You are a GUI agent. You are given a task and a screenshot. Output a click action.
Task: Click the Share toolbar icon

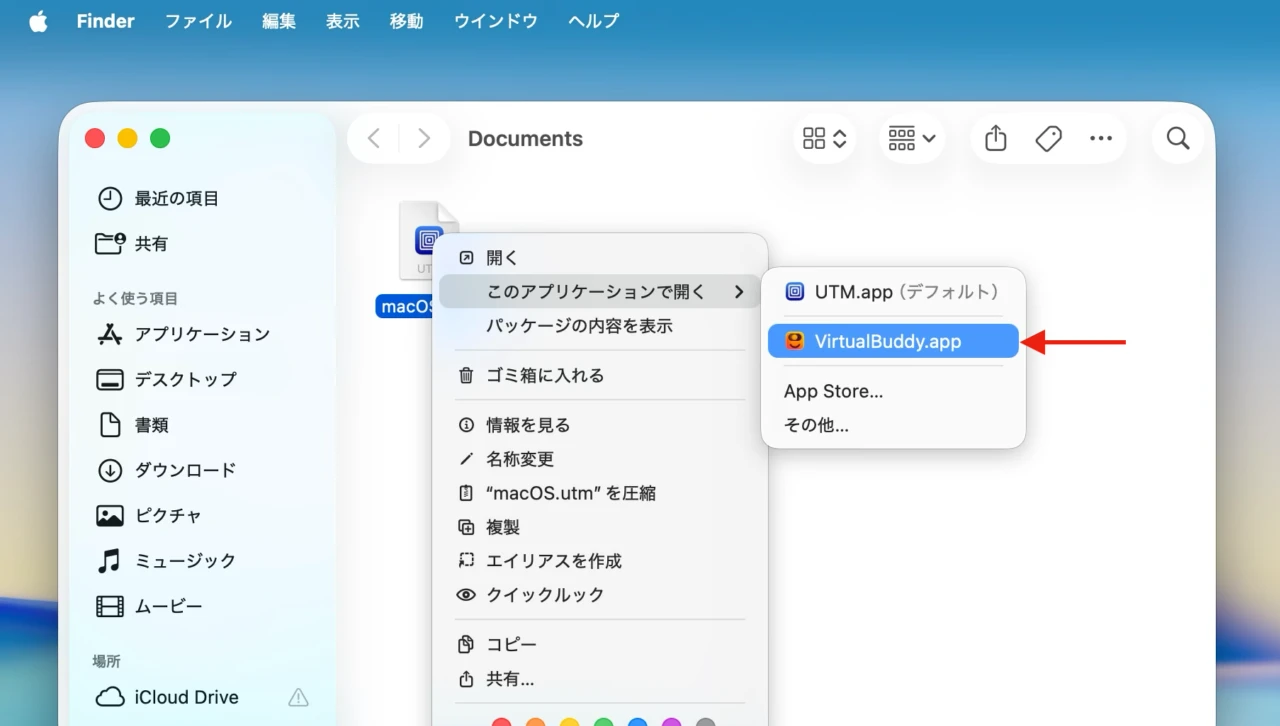(x=995, y=139)
